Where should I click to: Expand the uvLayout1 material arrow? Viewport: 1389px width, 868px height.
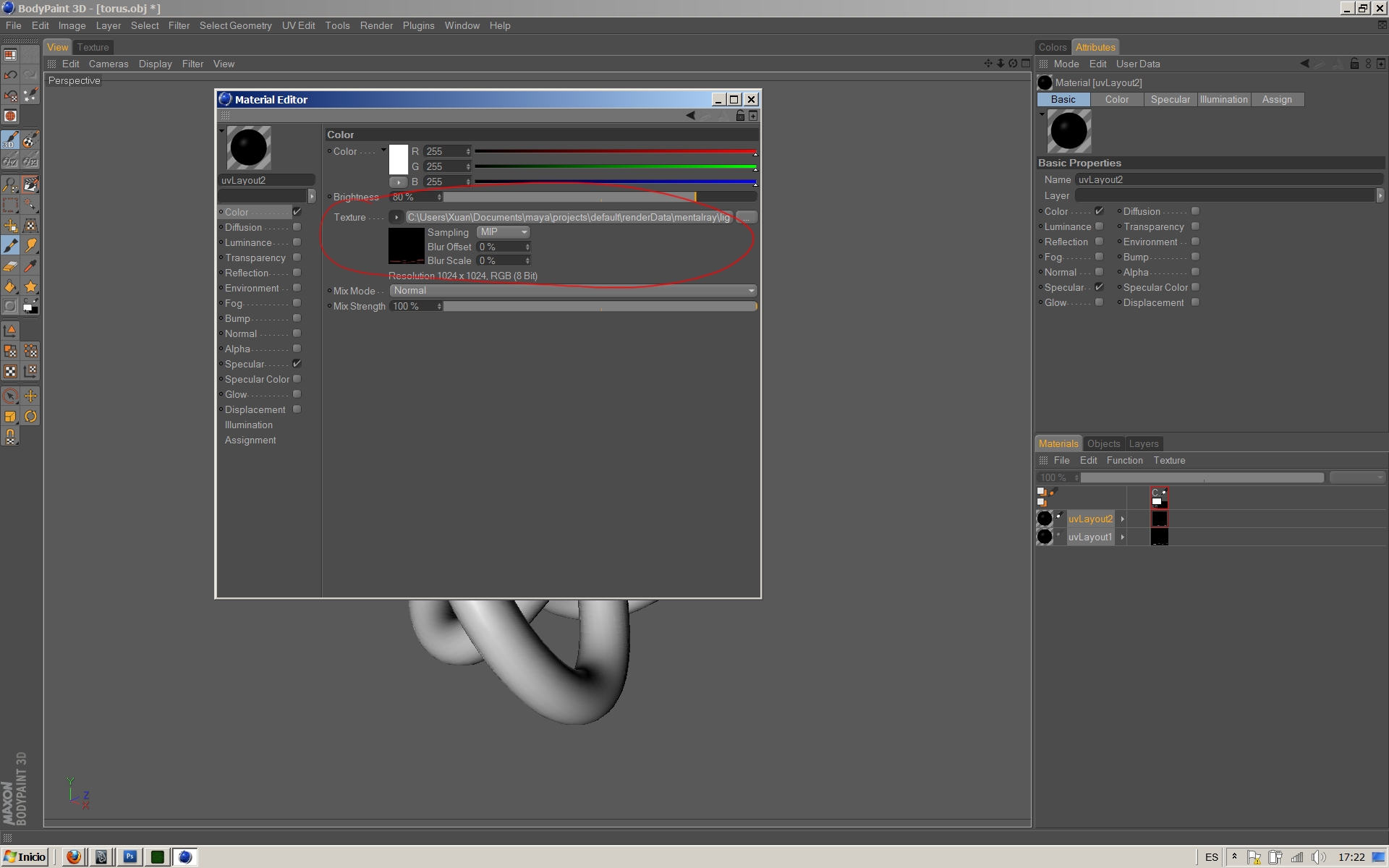[x=1122, y=537]
